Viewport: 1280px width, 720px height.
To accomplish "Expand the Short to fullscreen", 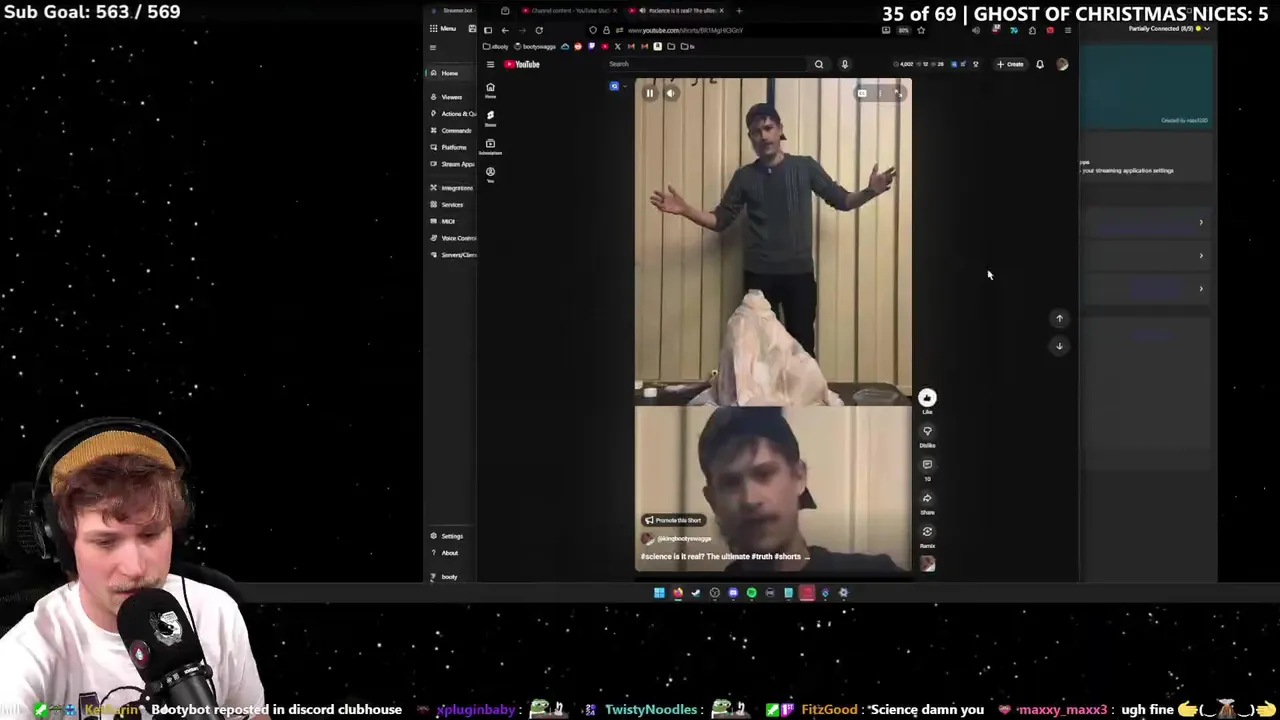I will pos(898,93).
